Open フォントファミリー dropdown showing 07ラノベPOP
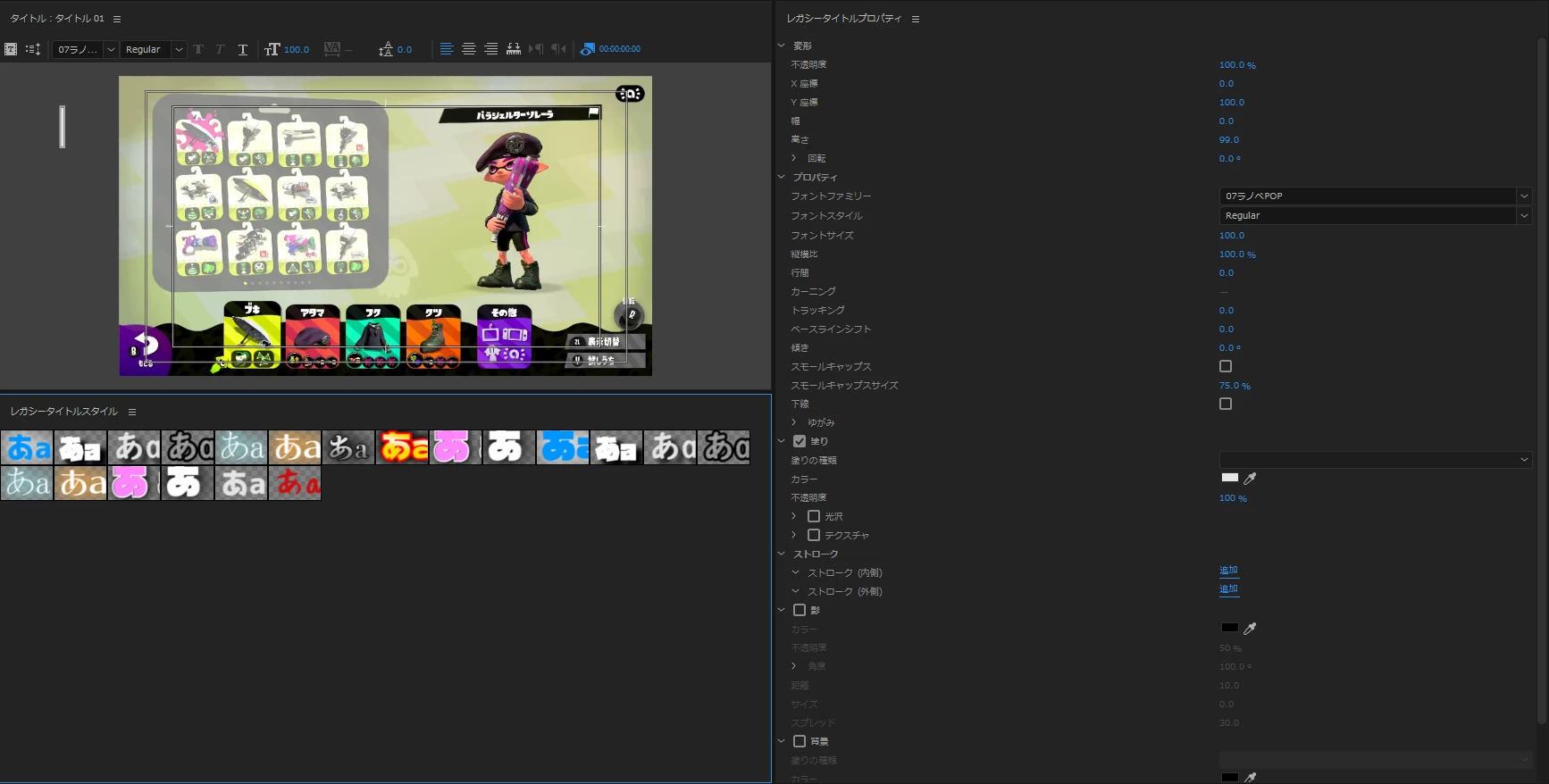Viewport: 1549px width, 784px height. tap(1376, 196)
